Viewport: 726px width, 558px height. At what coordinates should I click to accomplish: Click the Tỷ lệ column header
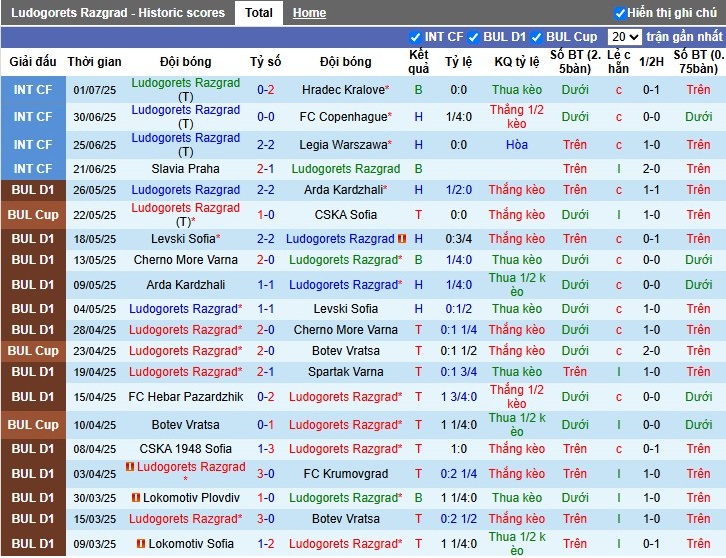point(458,62)
